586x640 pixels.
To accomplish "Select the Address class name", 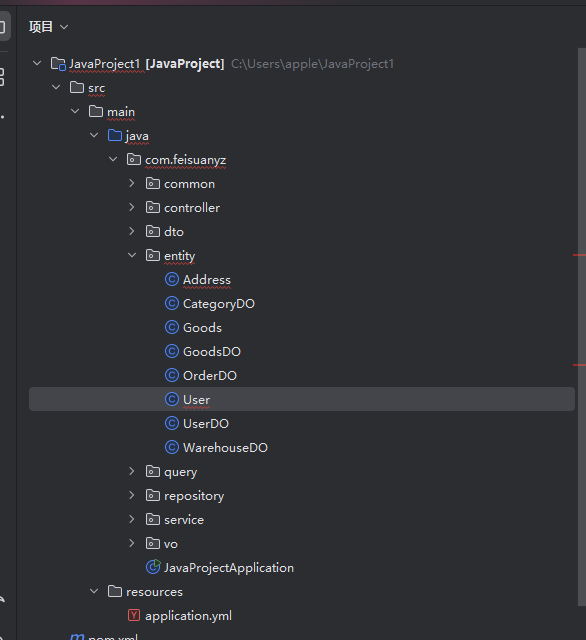I will [207, 280].
